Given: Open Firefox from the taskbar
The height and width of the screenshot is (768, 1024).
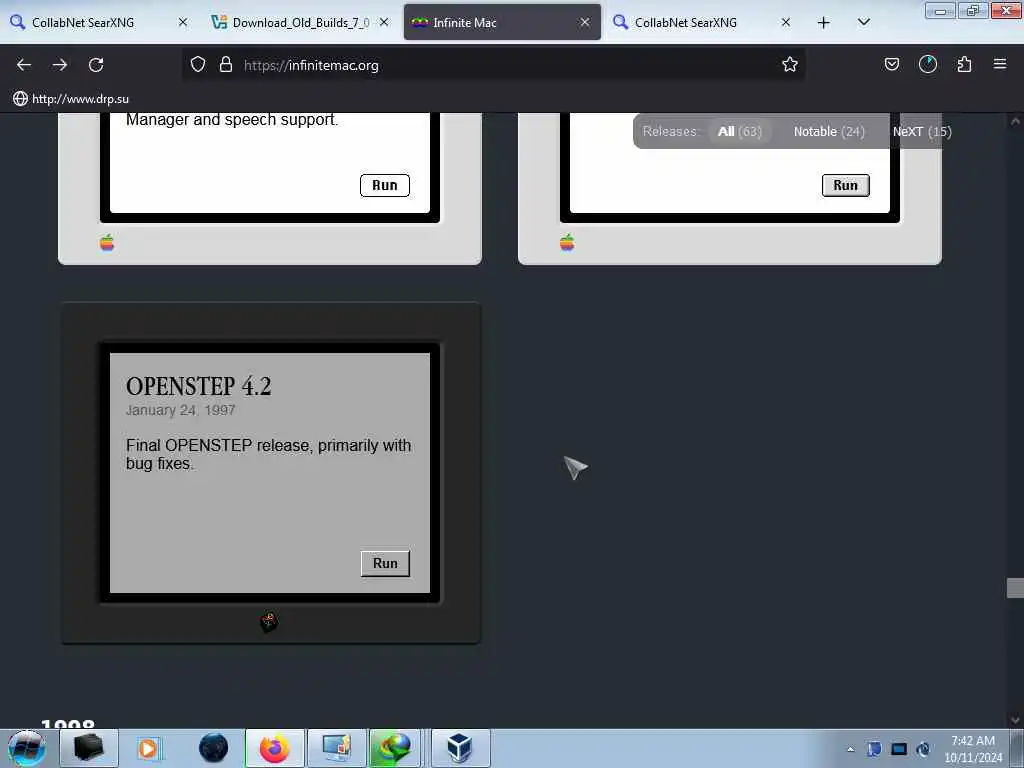Looking at the screenshot, I should tap(275, 748).
